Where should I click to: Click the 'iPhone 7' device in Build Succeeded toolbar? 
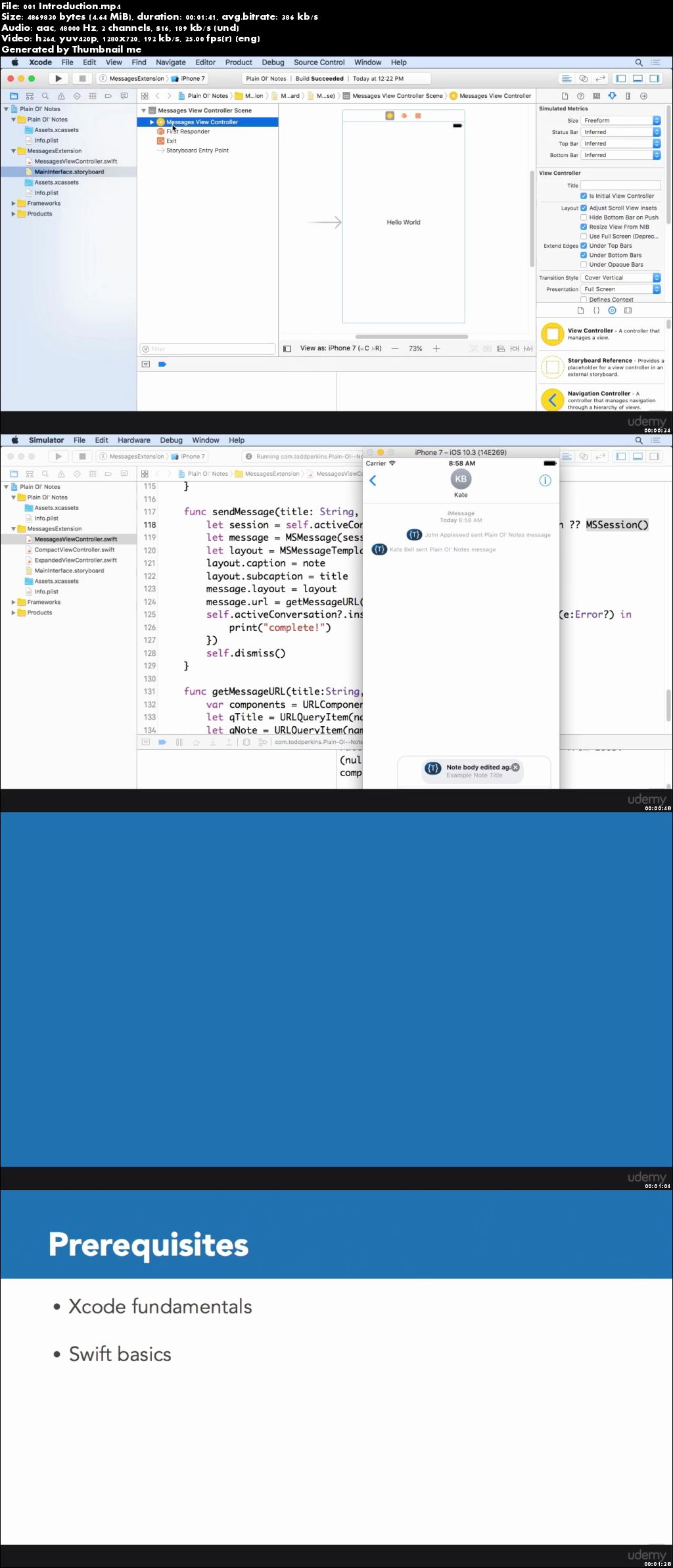[x=189, y=78]
